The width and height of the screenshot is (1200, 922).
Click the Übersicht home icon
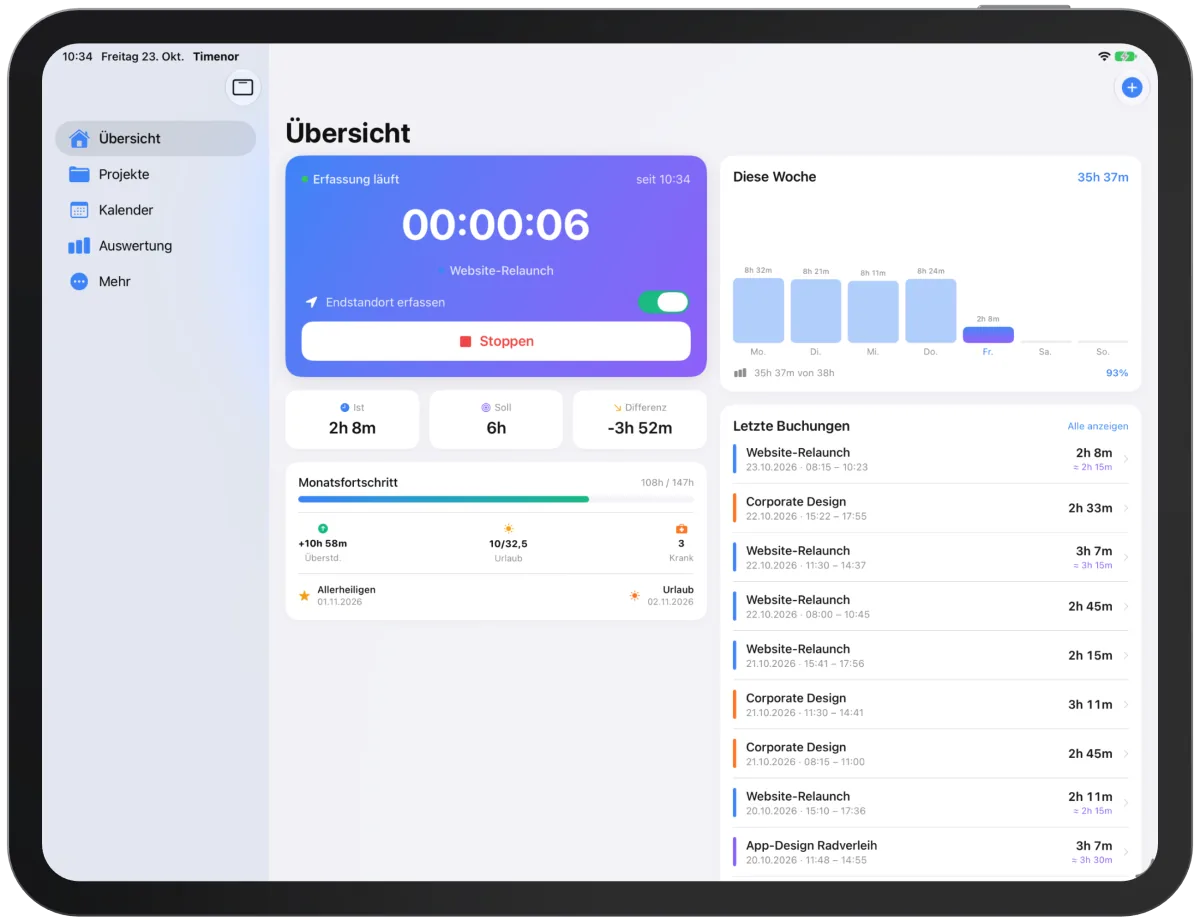point(79,138)
